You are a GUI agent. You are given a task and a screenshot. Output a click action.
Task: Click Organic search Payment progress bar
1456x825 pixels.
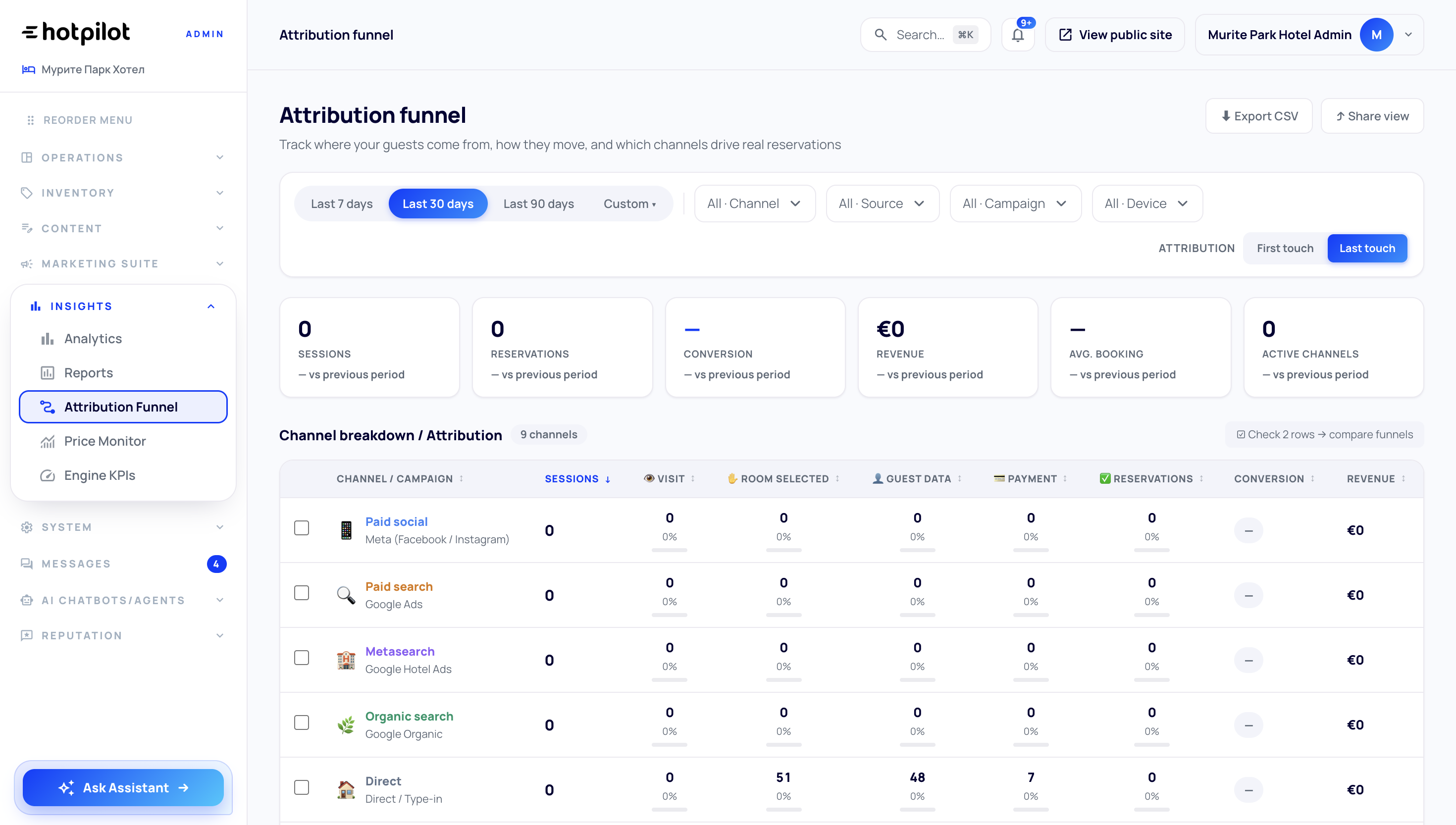pos(1031,745)
